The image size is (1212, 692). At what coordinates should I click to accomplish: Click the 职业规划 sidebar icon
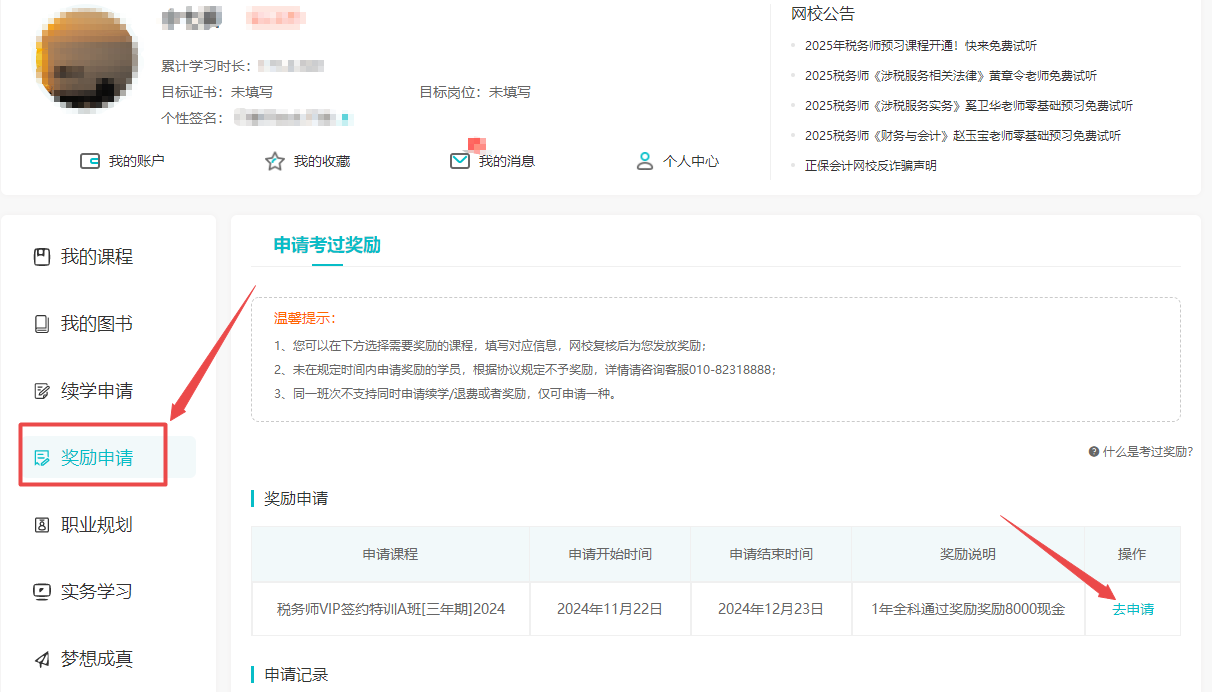pyautogui.click(x=42, y=525)
